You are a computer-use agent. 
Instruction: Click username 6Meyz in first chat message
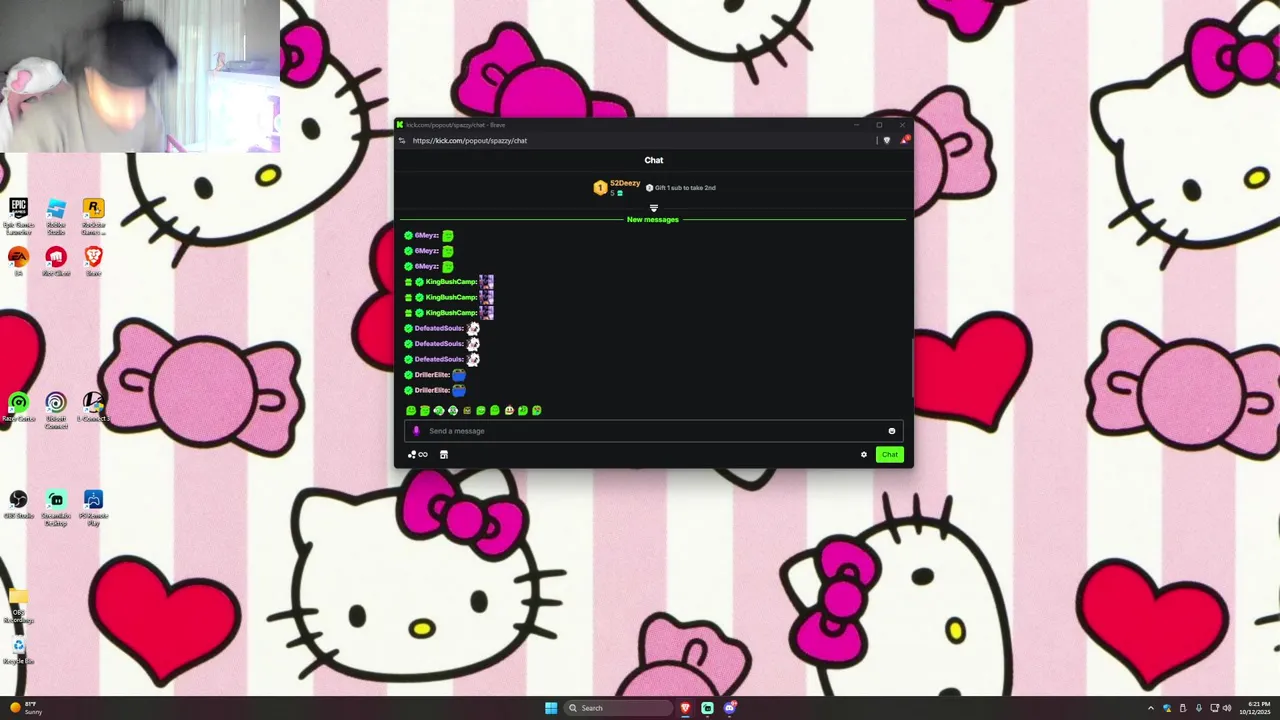point(427,236)
